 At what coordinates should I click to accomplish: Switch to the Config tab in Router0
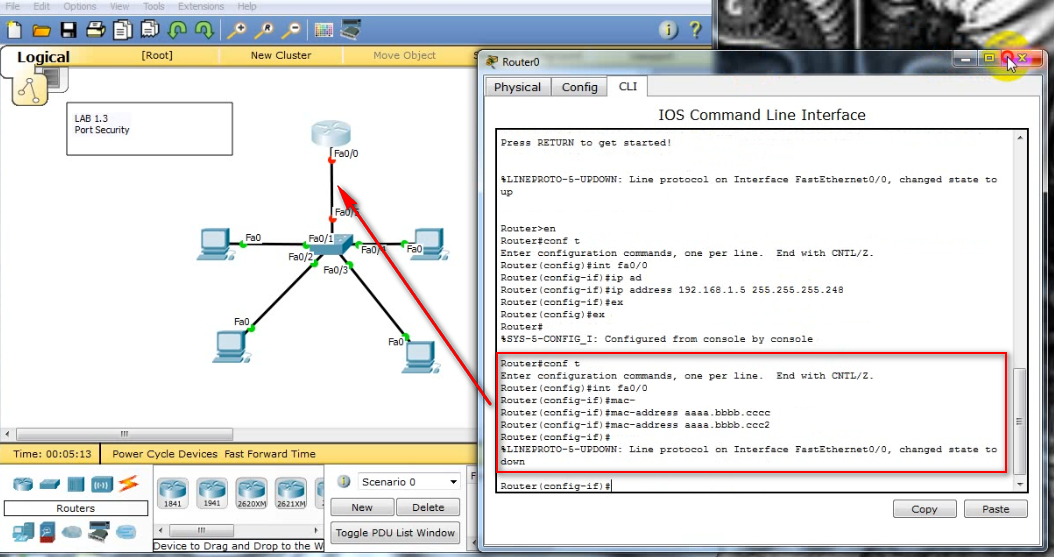579,87
